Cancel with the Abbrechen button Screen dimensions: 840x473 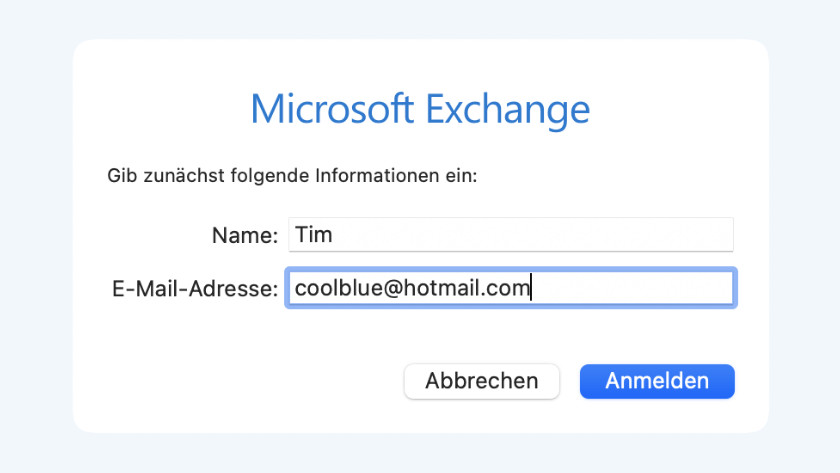(x=482, y=381)
